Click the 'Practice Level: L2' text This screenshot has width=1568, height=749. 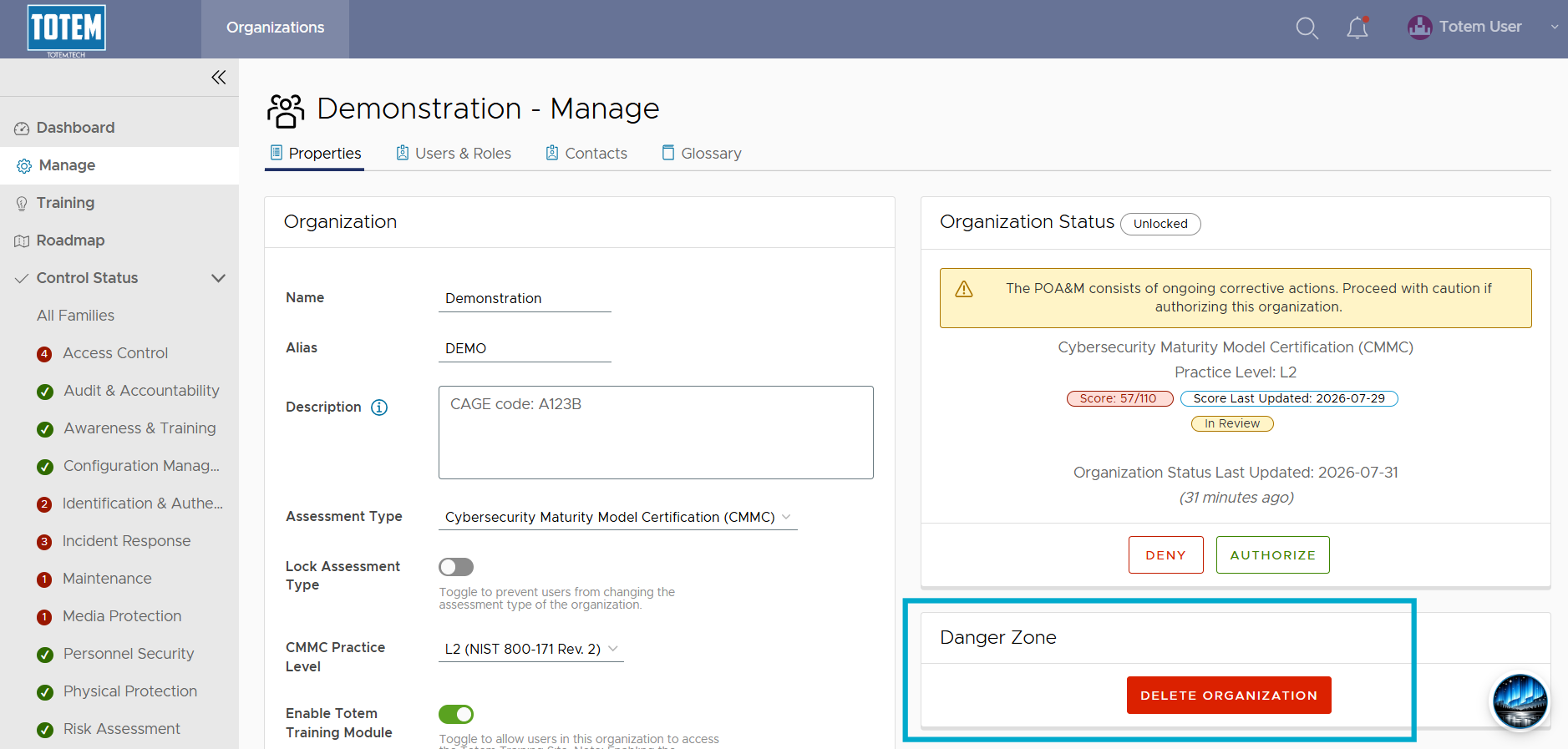click(x=1236, y=372)
